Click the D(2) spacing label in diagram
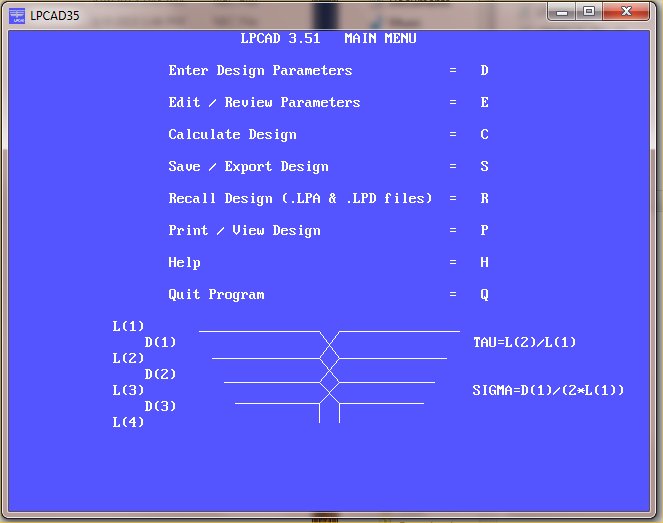 pyautogui.click(x=160, y=375)
